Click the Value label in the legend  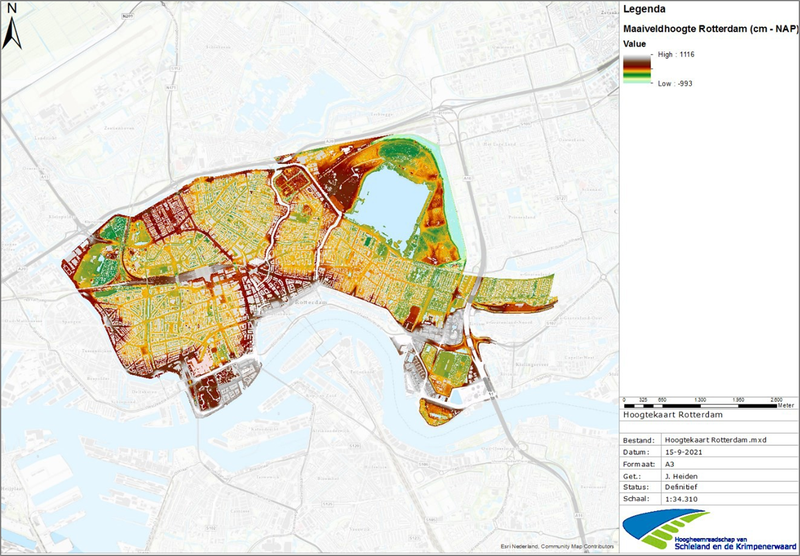pos(632,45)
